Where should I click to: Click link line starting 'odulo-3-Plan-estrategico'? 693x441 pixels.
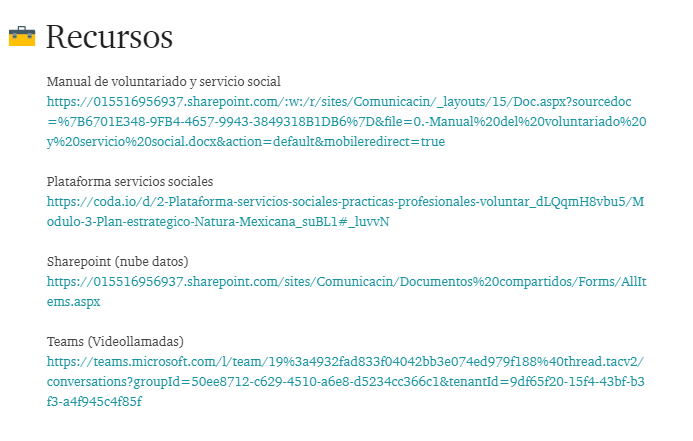tap(218, 221)
